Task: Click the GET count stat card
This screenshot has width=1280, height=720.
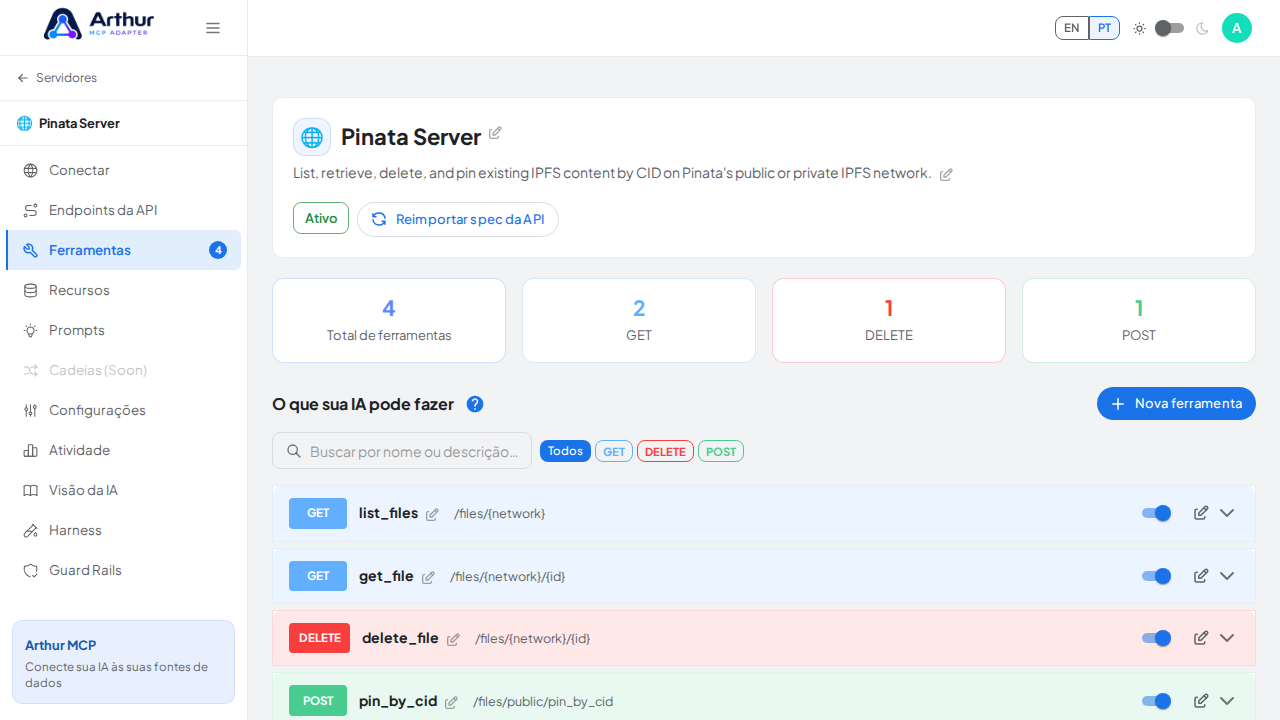Action: (x=639, y=320)
